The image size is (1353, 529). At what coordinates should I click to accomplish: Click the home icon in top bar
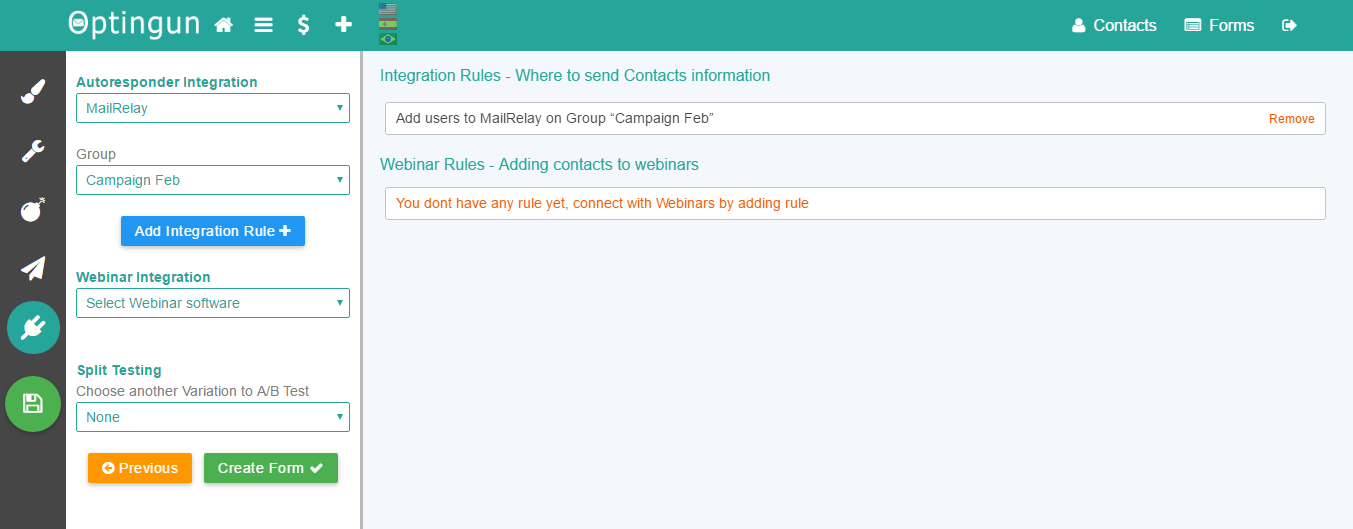224,25
